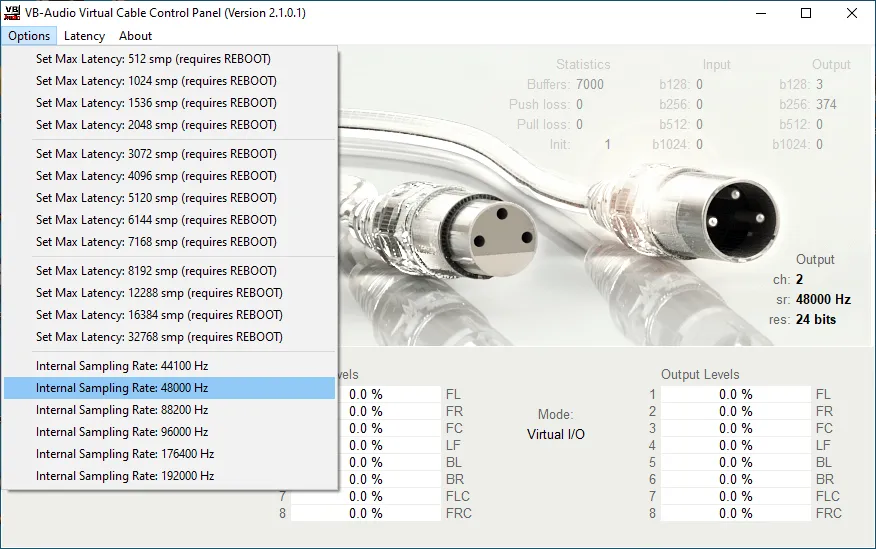Image resolution: width=876 pixels, height=549 pixels.
Task: Click the Virtual I/O mode label
Action: tap(556, 434)
